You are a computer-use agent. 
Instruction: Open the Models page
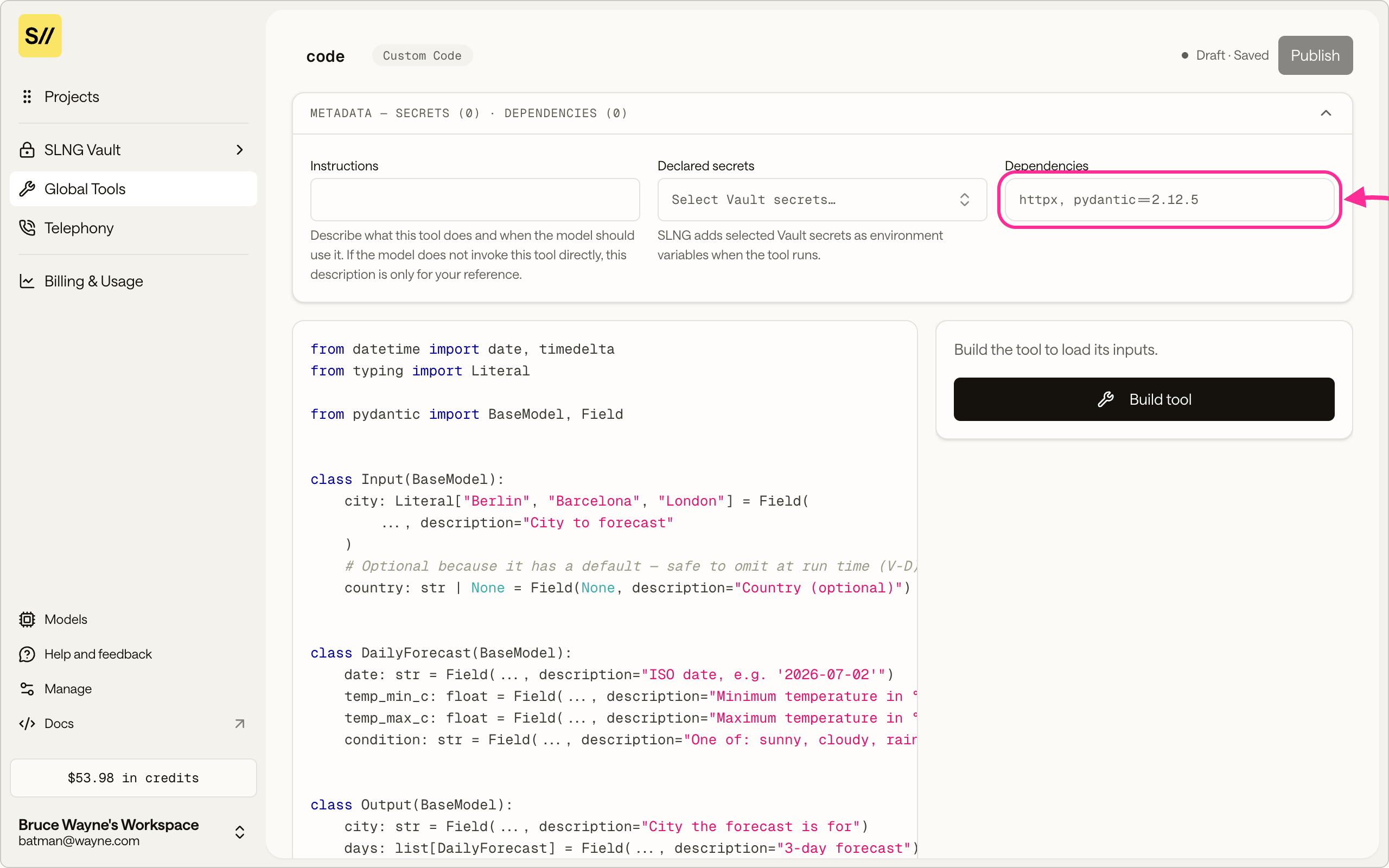[x=133, y=620]
